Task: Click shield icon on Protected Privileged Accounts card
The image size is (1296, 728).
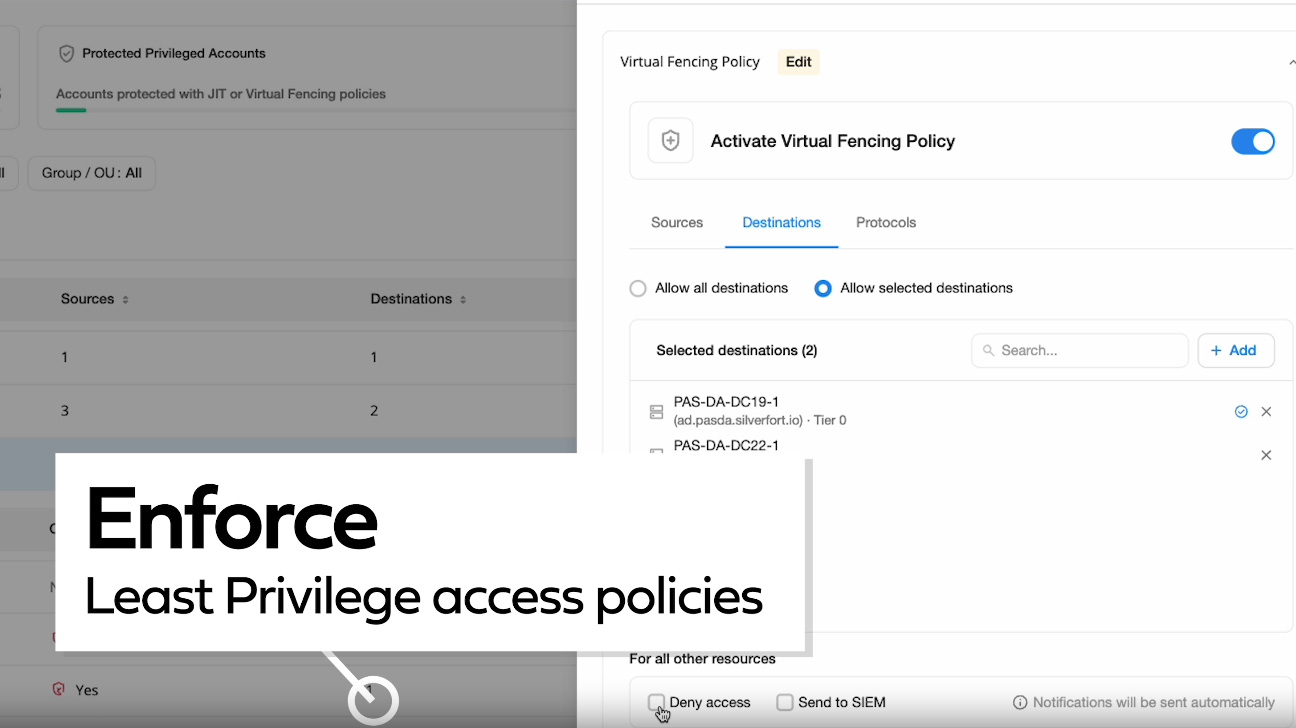Action: (67, 53)
